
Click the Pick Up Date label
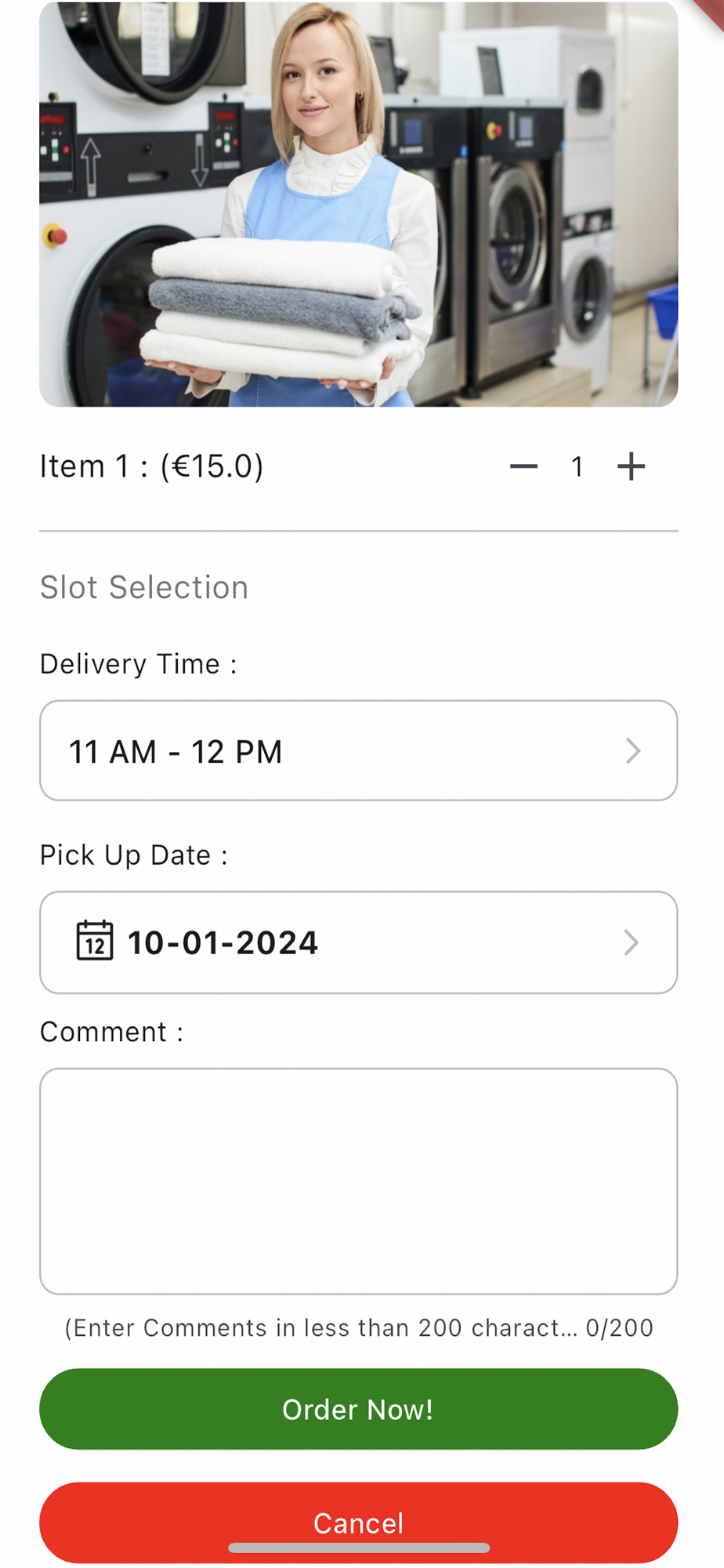pos(134,855)
